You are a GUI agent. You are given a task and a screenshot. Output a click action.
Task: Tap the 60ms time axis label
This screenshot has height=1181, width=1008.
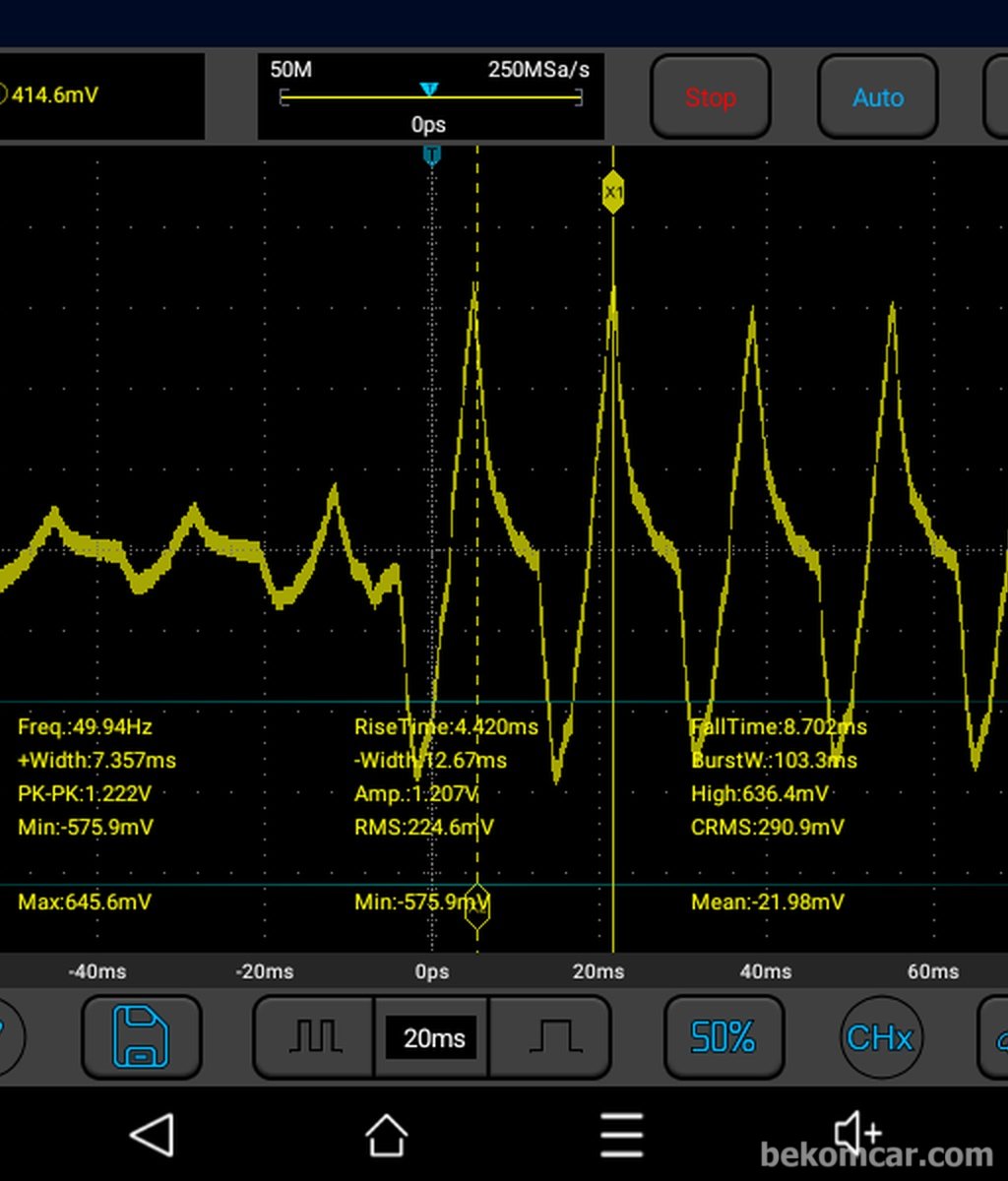pos(933,971)
